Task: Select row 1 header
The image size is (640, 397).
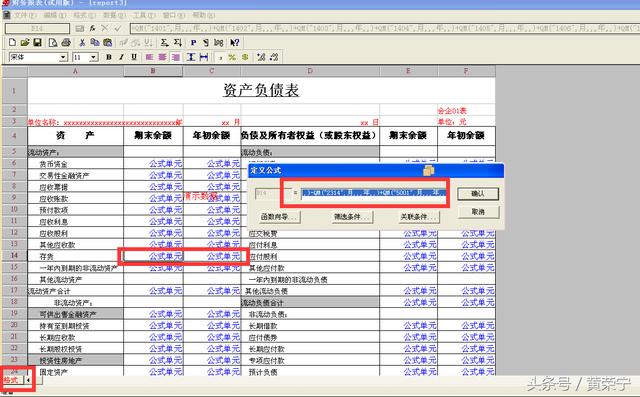Action: (14, 91)
